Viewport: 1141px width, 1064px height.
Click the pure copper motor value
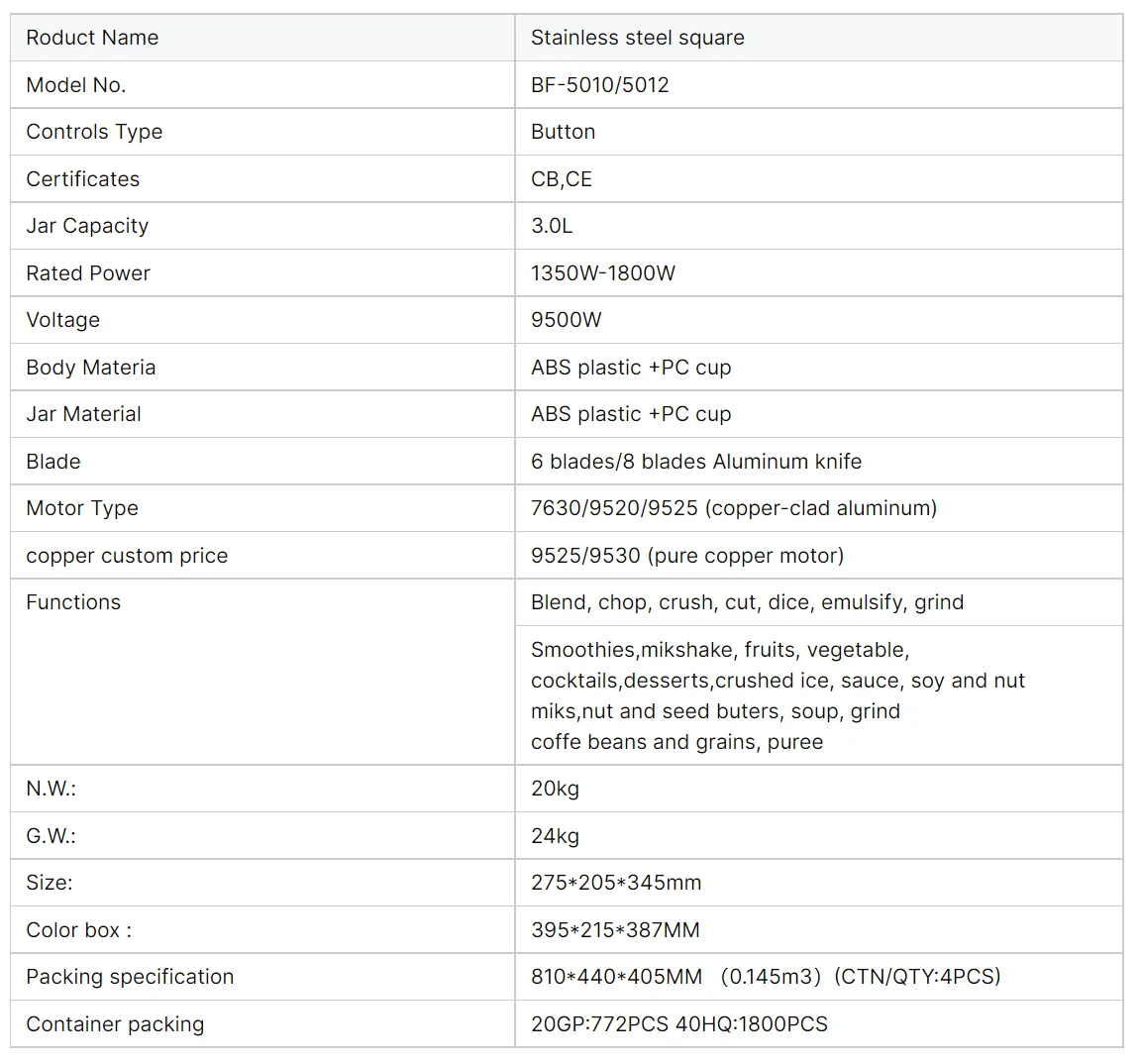686,556
